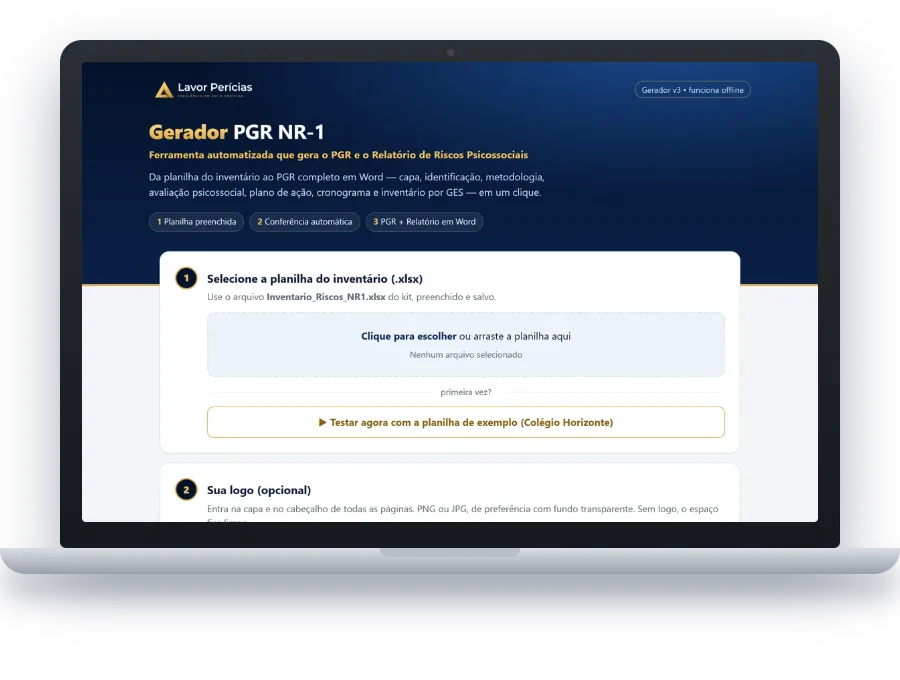Click the 'primeira vez?' divider label
The width and height of the screenshot is (900, 680).
(x=465, y=393)
